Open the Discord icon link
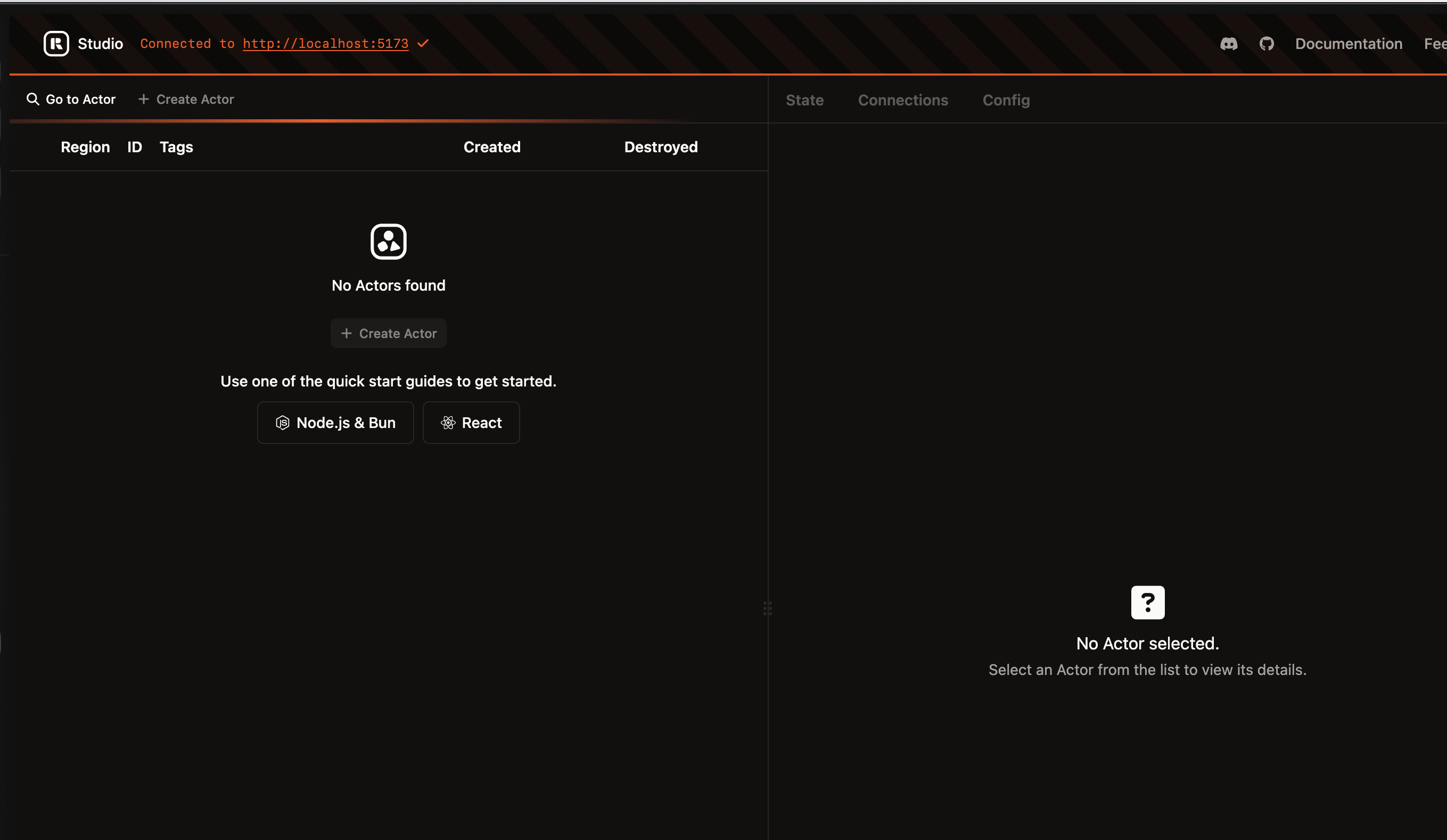Viewport: 1447px width, 840px height. coord(1228,44)
